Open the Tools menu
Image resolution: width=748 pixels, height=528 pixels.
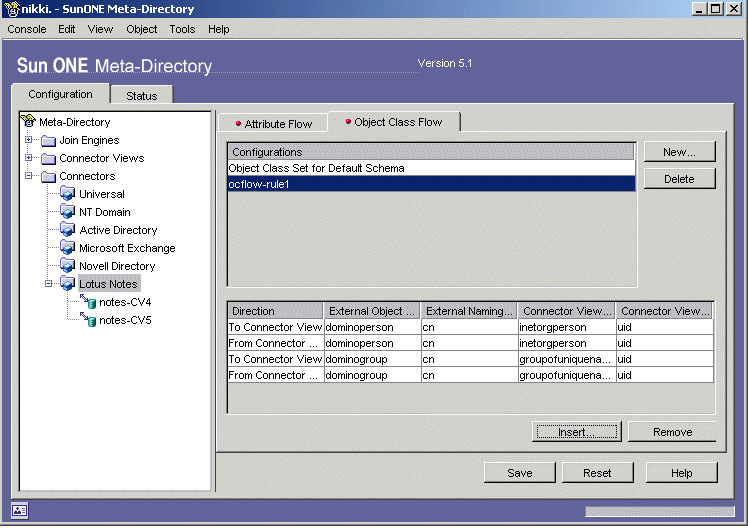pyautogui.click(x=182, y=29)
